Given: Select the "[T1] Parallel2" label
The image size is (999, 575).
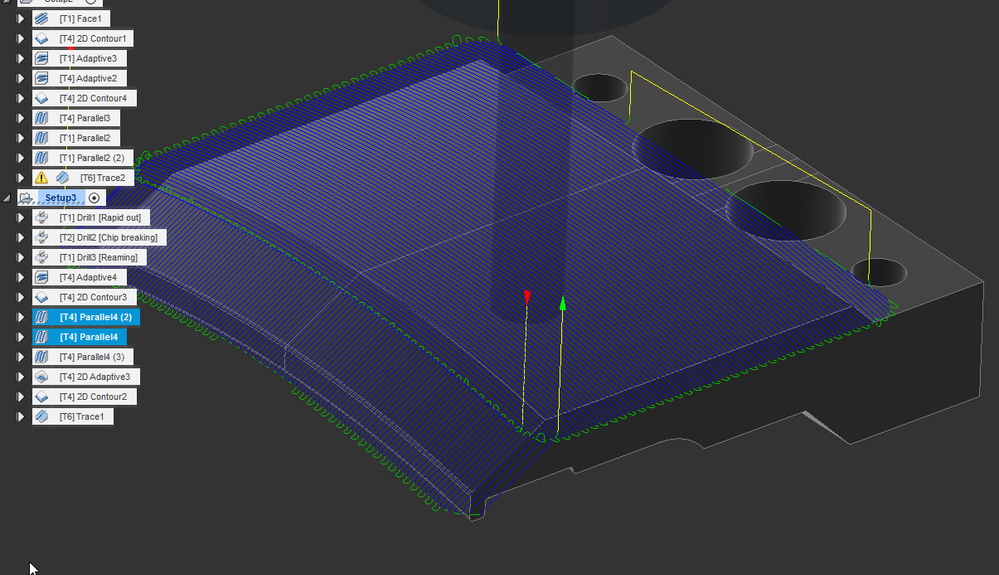Looking at the screenshot, I should 85,138.
